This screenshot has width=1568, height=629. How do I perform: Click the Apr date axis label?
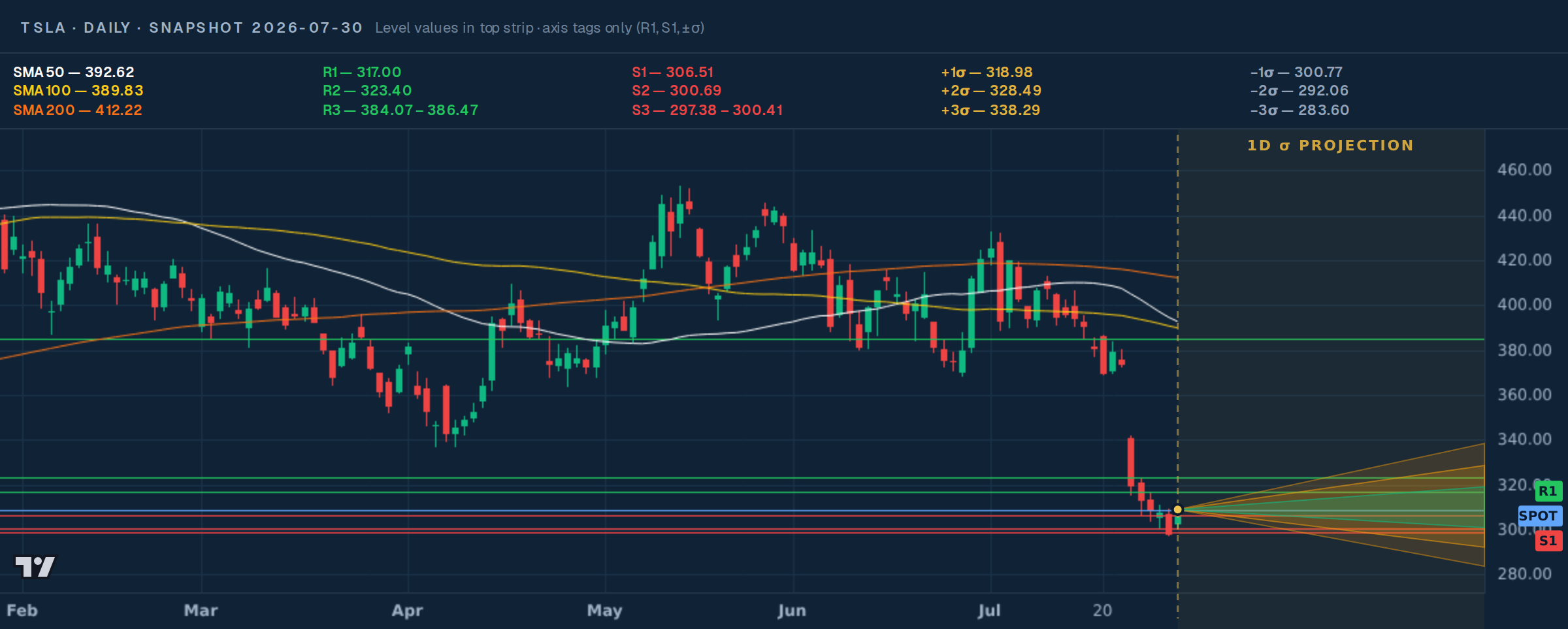pos(408,611)
